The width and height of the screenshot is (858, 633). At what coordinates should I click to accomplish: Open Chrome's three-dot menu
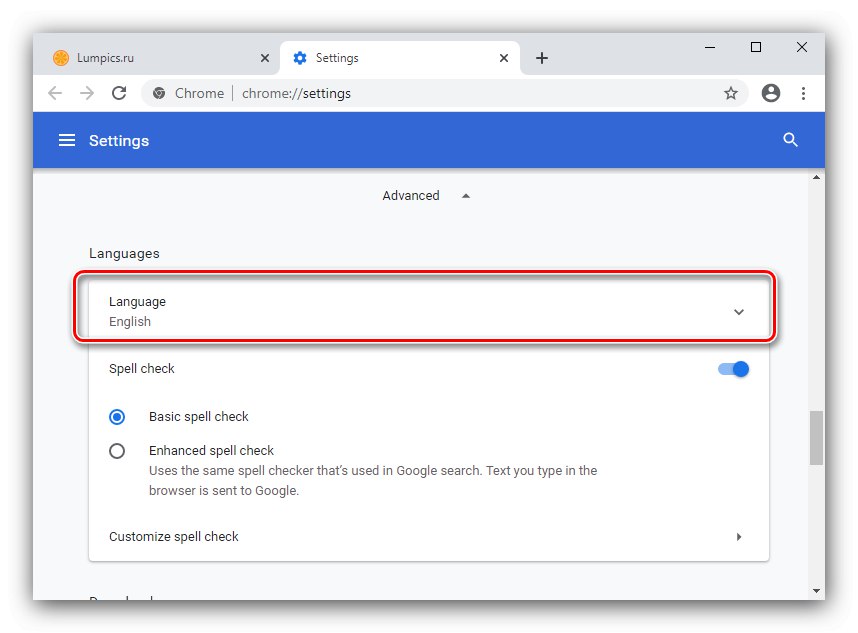tap(803, 93)
